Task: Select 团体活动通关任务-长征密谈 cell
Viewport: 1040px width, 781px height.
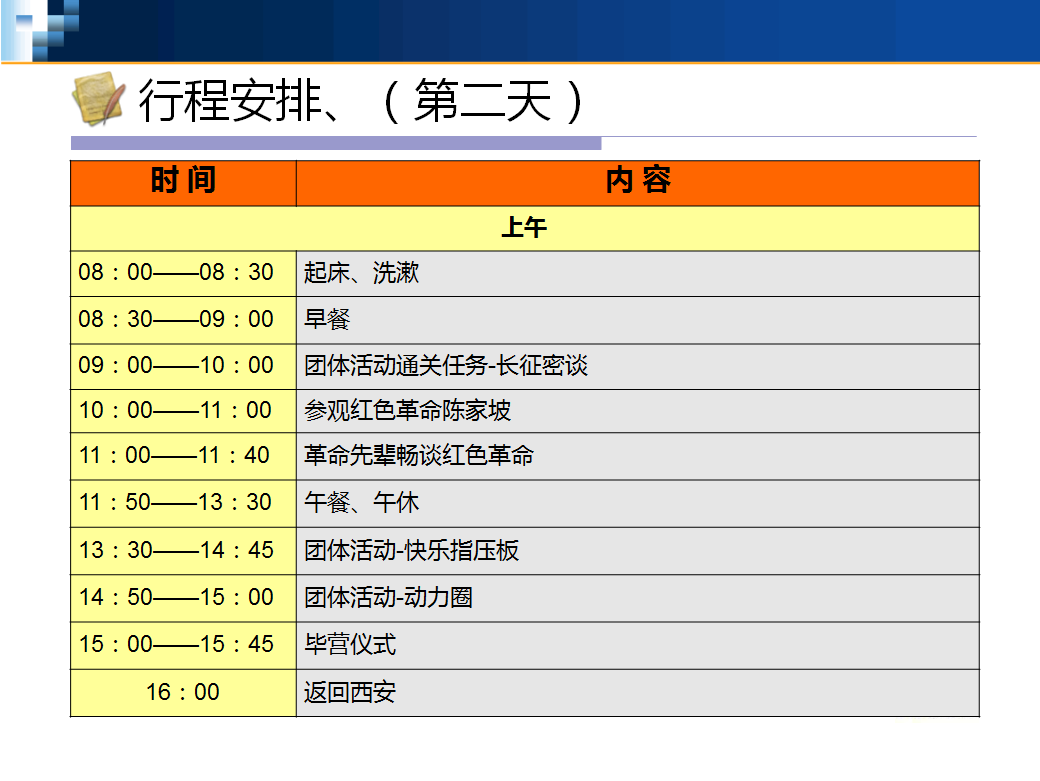Action: coord(637,367)
